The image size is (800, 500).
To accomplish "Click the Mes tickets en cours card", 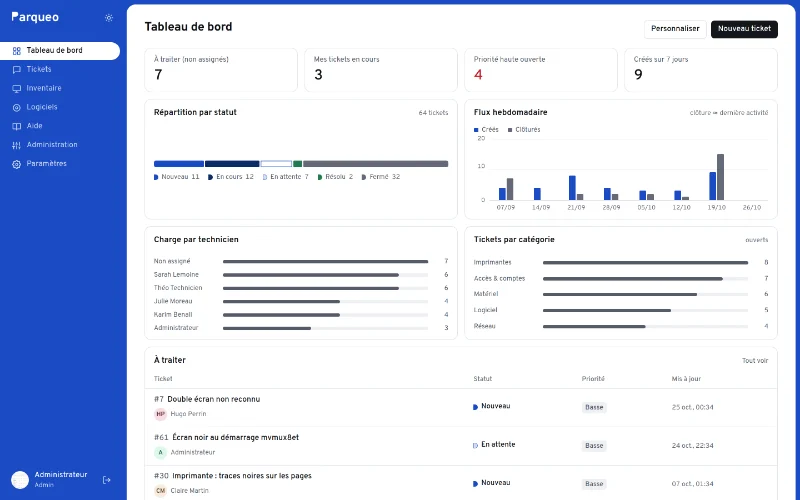I will pyautogui.click(x=381, y=70).
